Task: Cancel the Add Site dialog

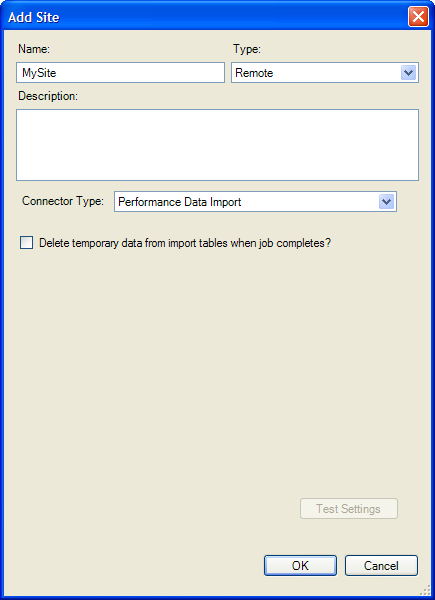Action: pos(381,566)
